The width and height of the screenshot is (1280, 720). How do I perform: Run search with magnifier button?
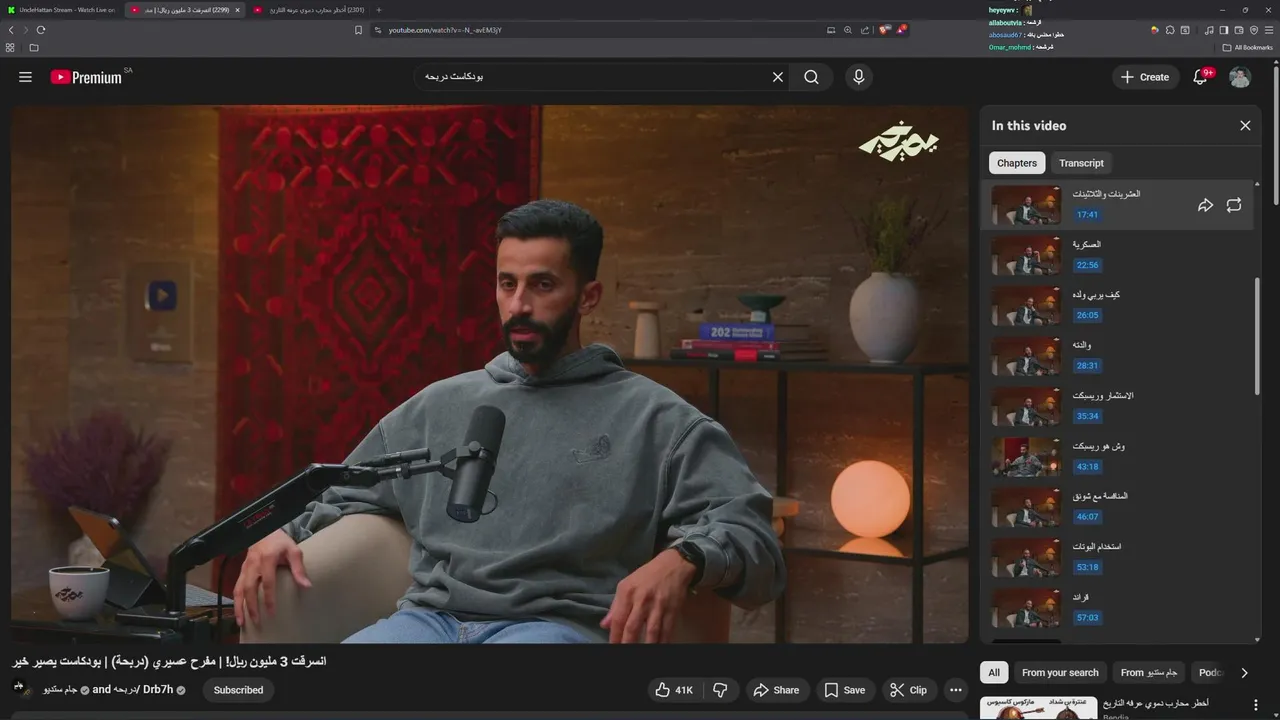[x=811, y=77]
